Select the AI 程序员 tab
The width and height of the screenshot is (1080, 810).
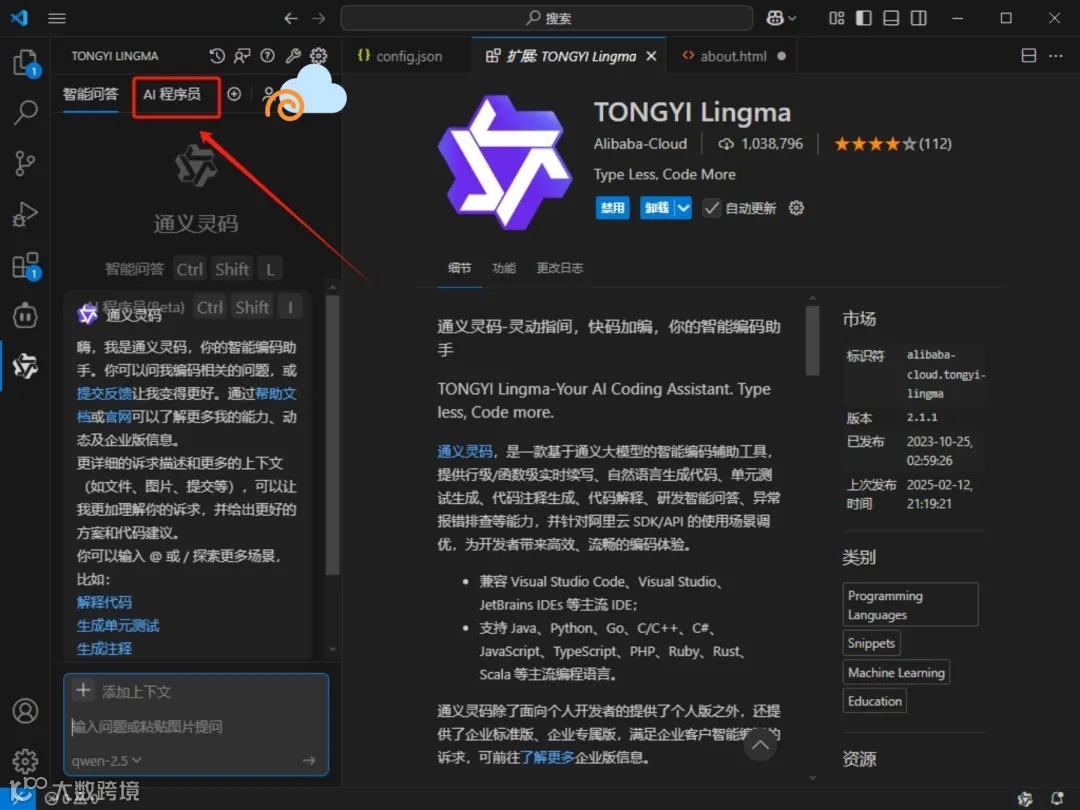172,94
